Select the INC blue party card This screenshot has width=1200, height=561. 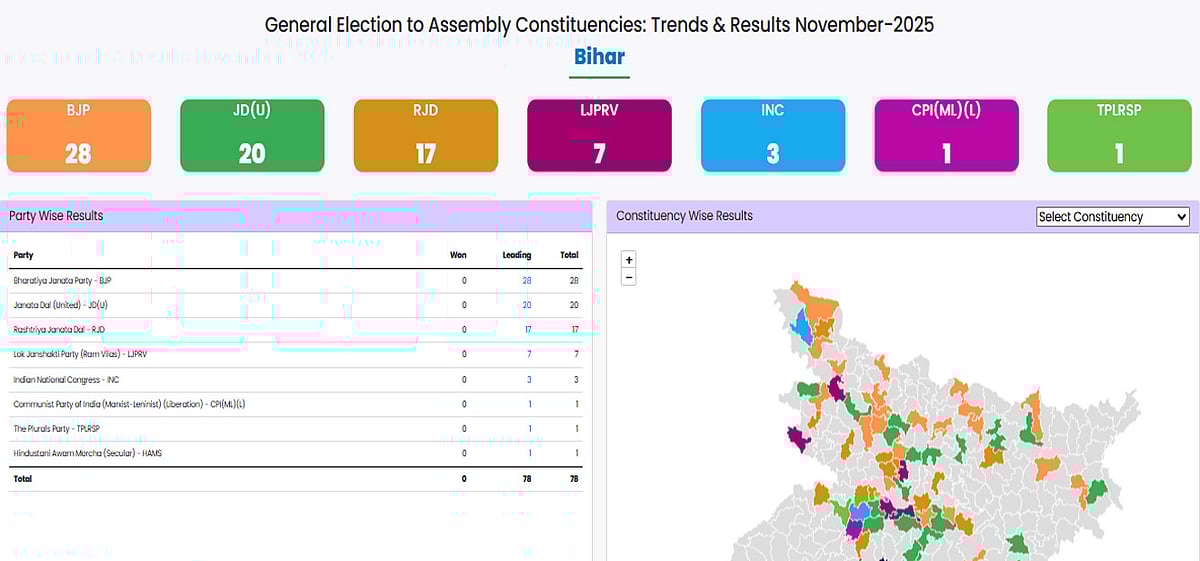[x=773, y=135]
